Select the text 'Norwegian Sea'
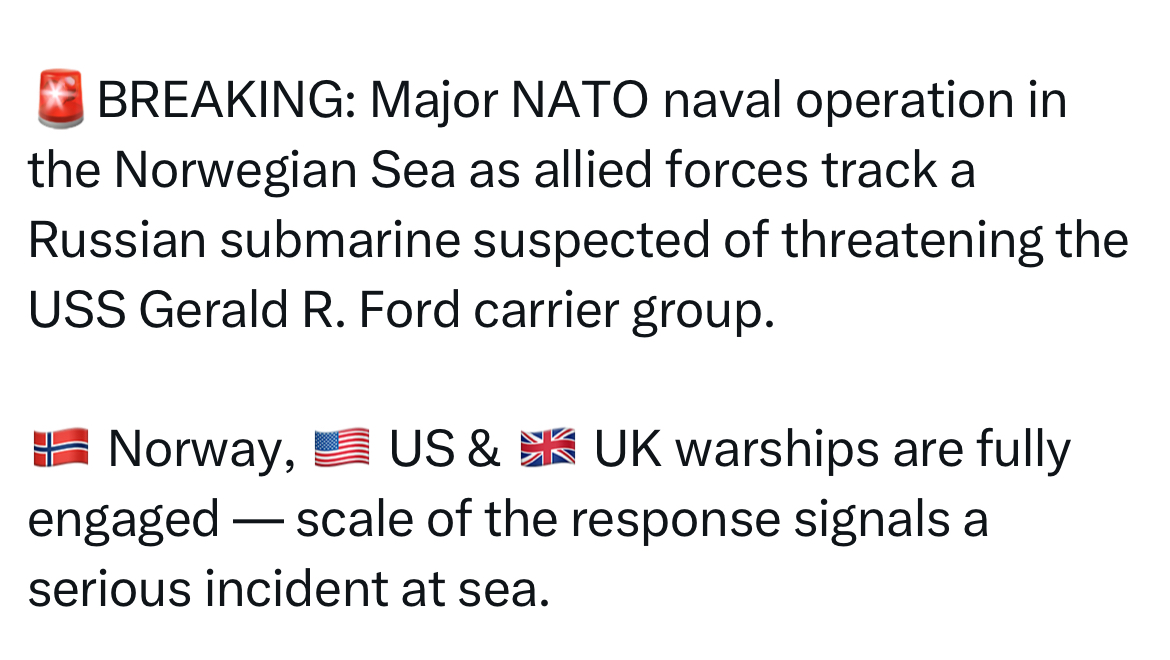 coord(284,169)
